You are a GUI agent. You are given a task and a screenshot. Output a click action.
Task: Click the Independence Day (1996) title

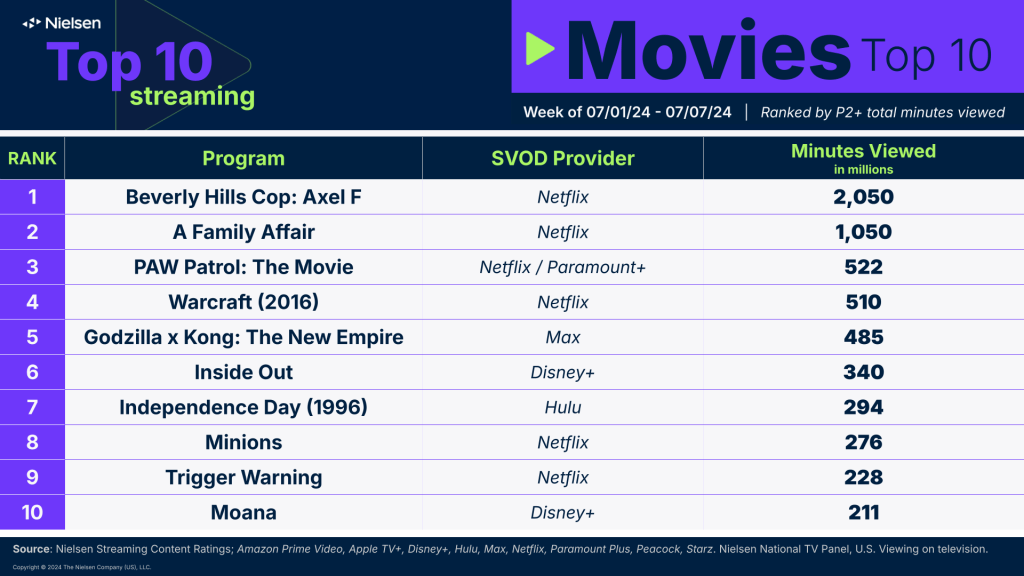click(244, 407)
